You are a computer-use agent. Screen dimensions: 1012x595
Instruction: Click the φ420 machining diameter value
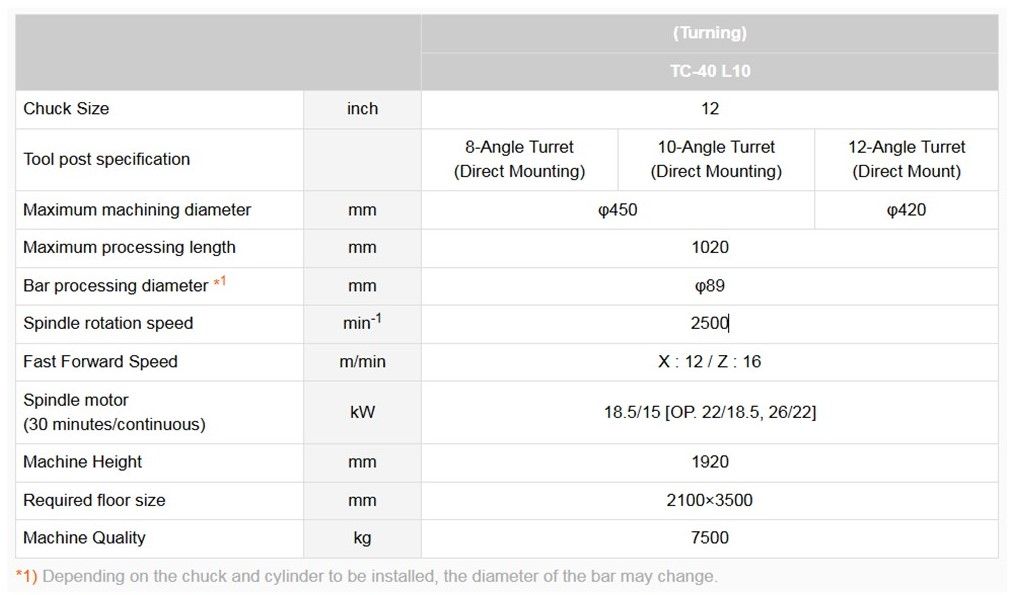906,210
